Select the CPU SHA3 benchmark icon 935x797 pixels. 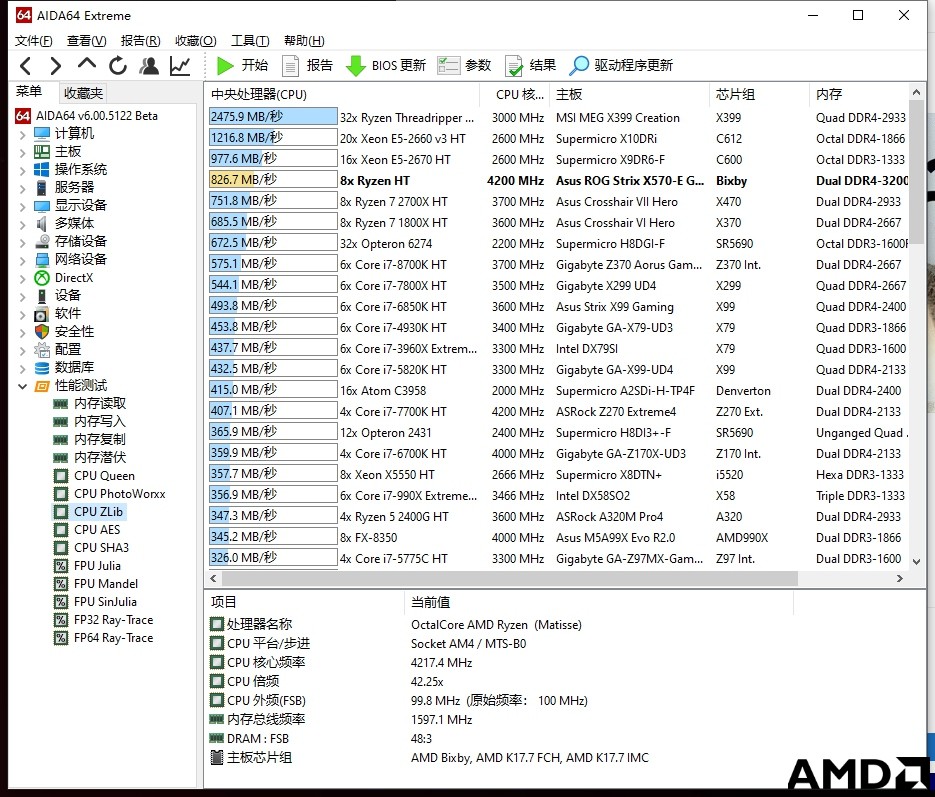61,548
